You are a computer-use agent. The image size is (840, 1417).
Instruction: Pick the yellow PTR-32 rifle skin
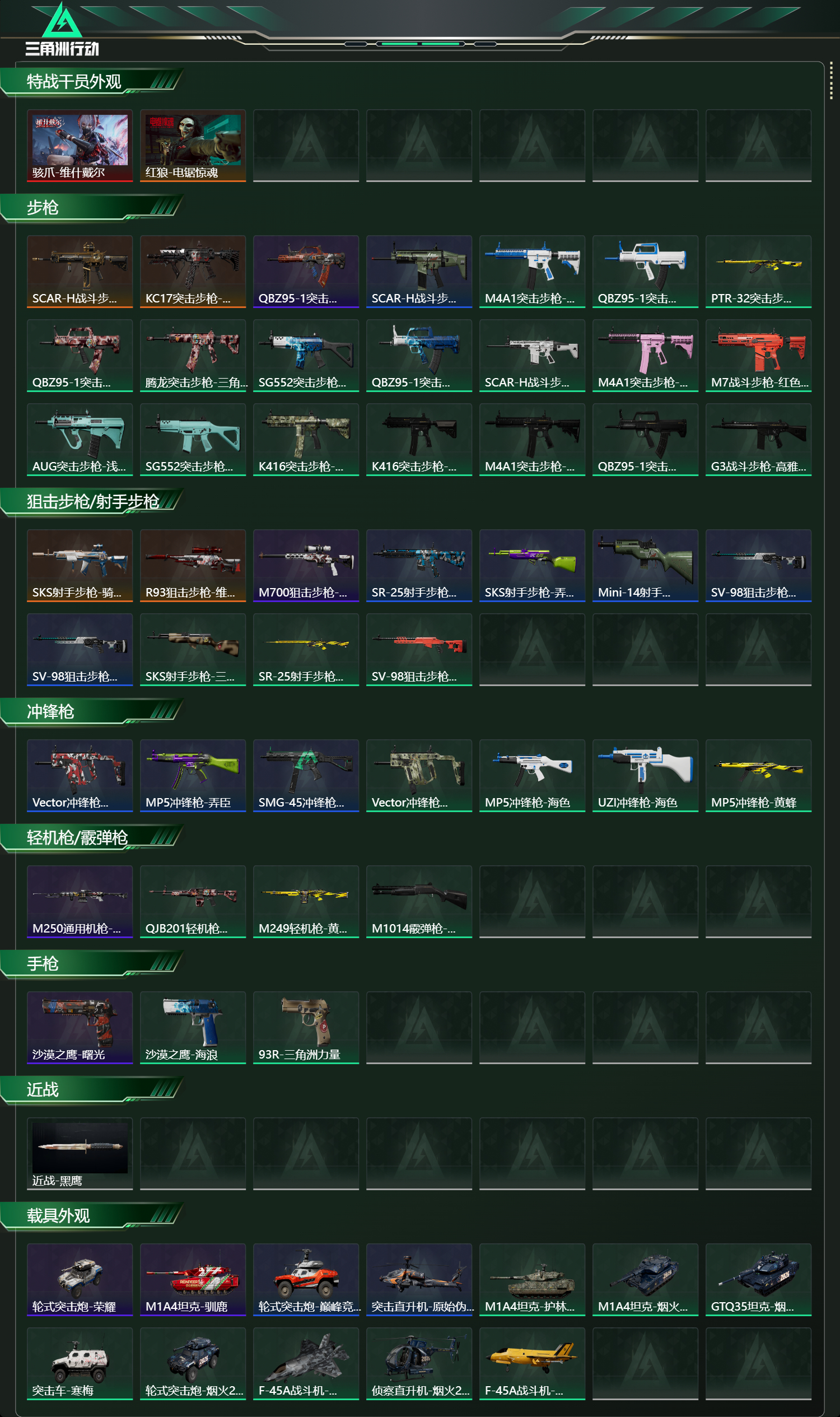[x=758, y=272]
